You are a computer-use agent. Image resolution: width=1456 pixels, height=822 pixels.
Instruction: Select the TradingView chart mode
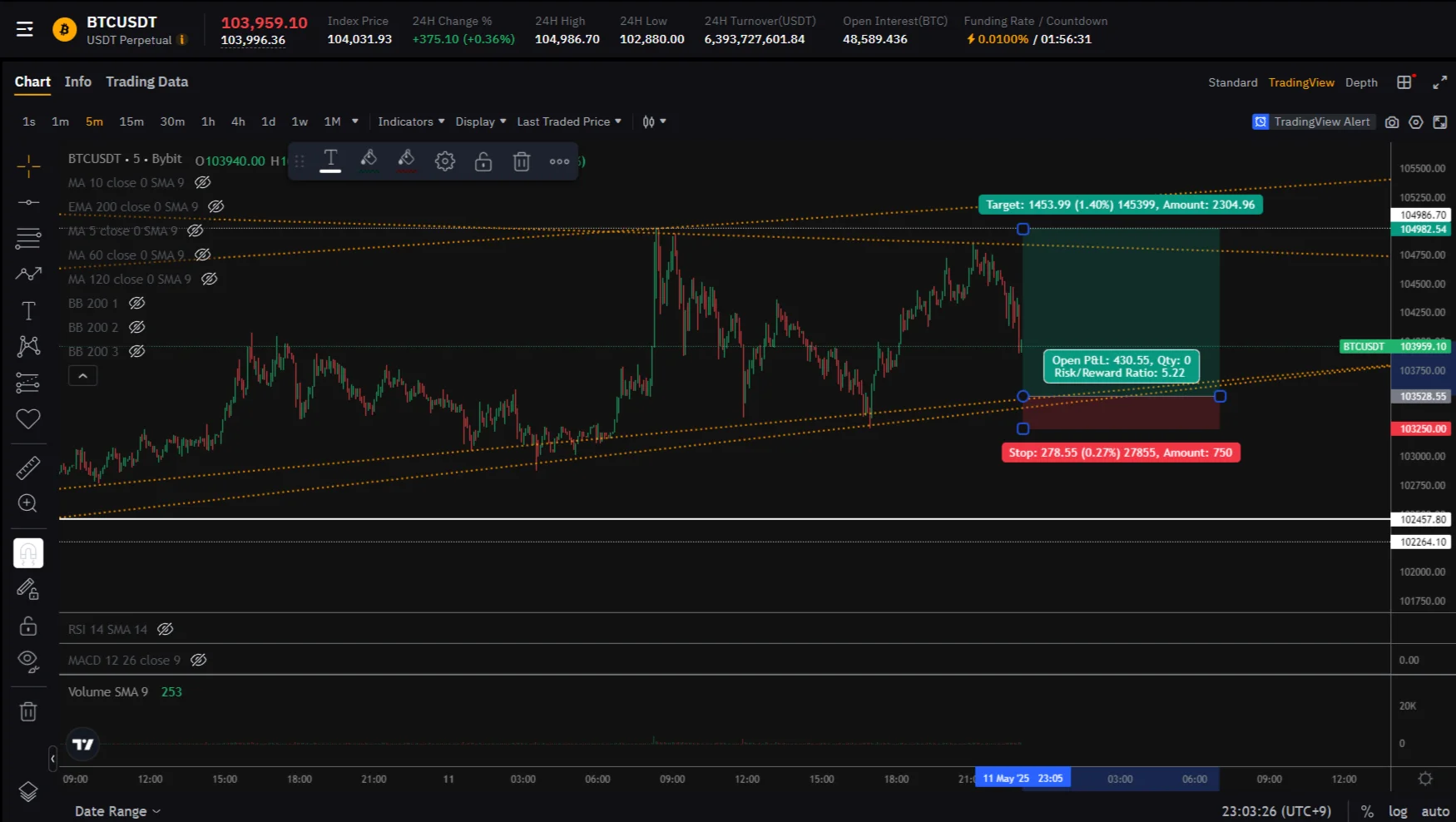1301,82
